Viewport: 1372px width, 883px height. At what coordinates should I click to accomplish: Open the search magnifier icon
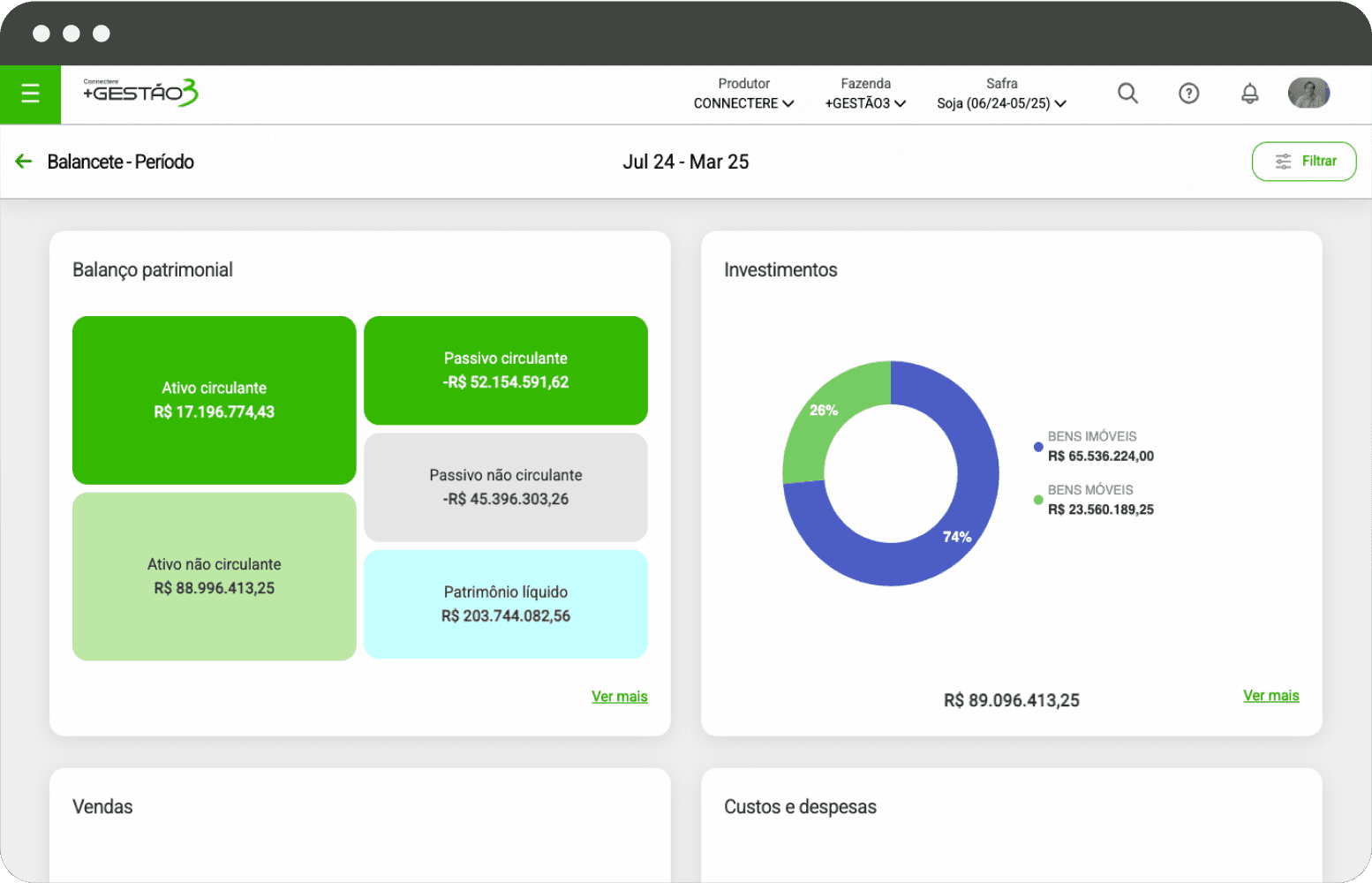click(x=1127, y=93)
